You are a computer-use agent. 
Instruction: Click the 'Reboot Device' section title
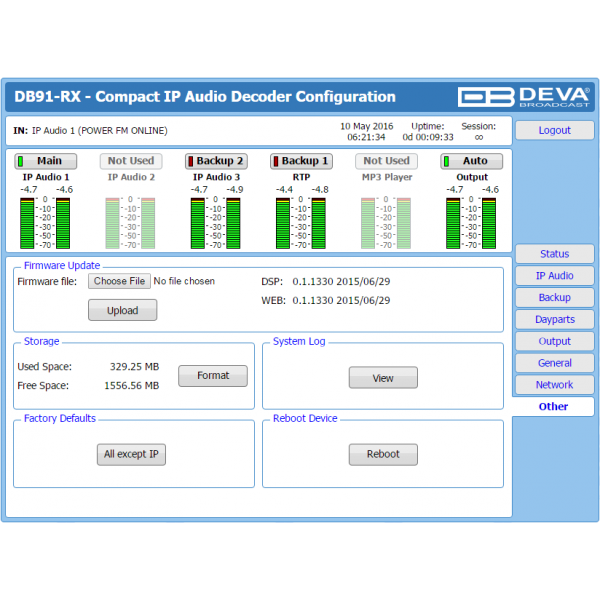305,418
